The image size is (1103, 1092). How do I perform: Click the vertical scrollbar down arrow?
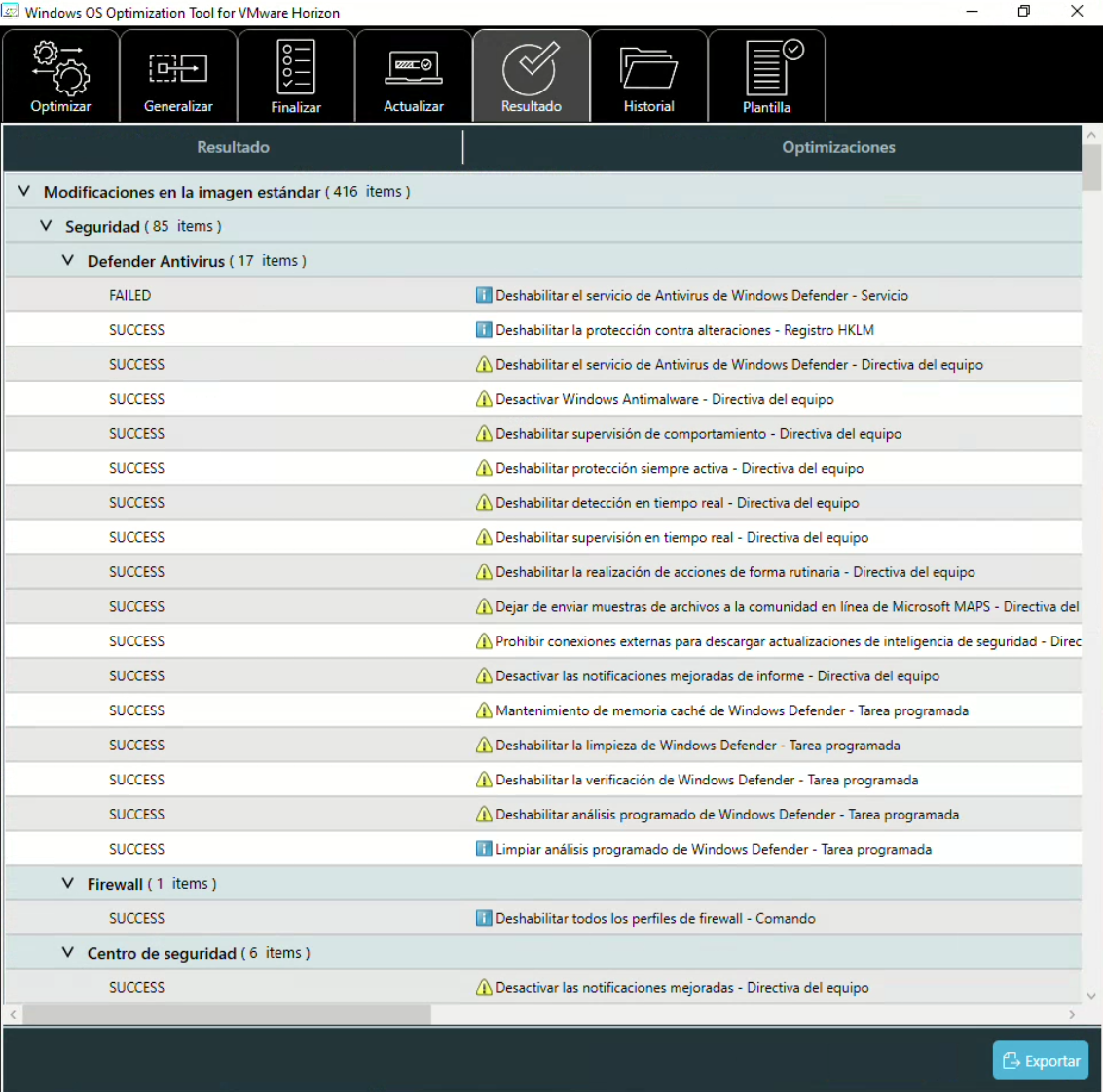1091,996
